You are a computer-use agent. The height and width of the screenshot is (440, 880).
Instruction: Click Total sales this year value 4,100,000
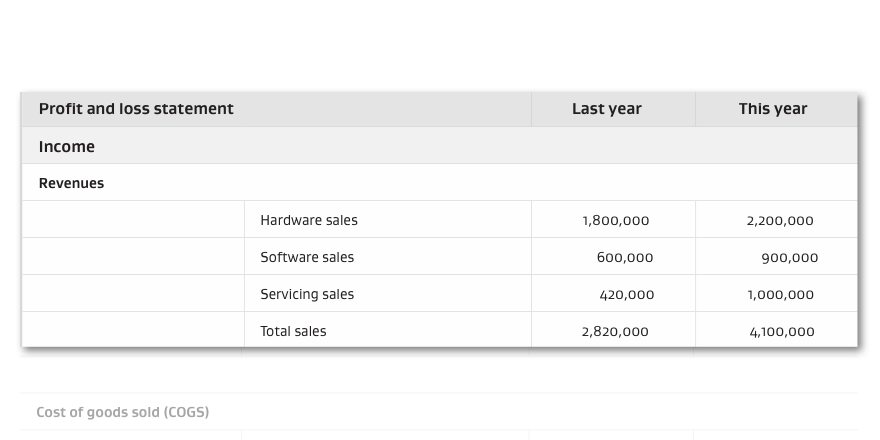point(781,332)
